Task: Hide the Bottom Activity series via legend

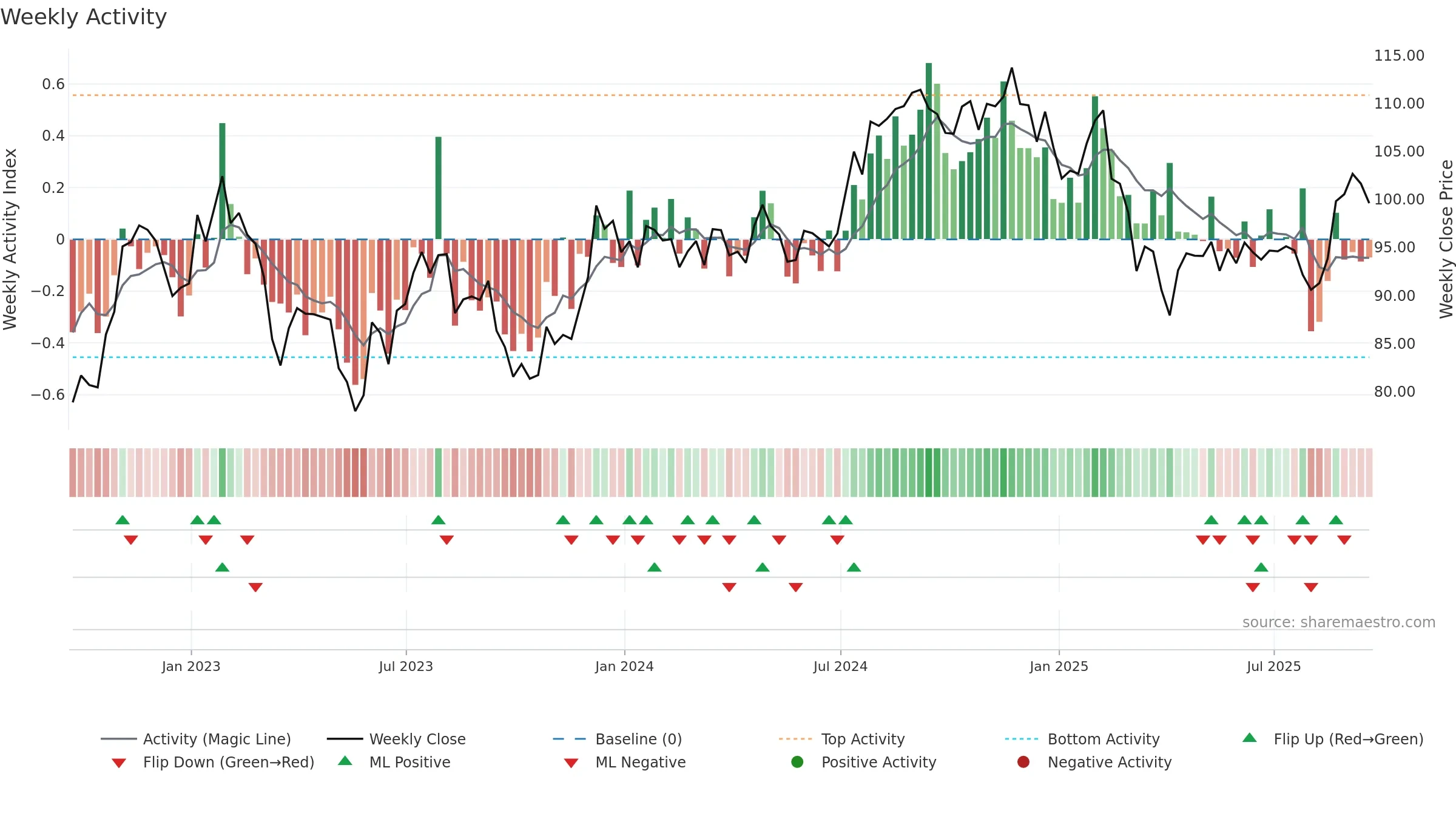Action: [1082, 739]
